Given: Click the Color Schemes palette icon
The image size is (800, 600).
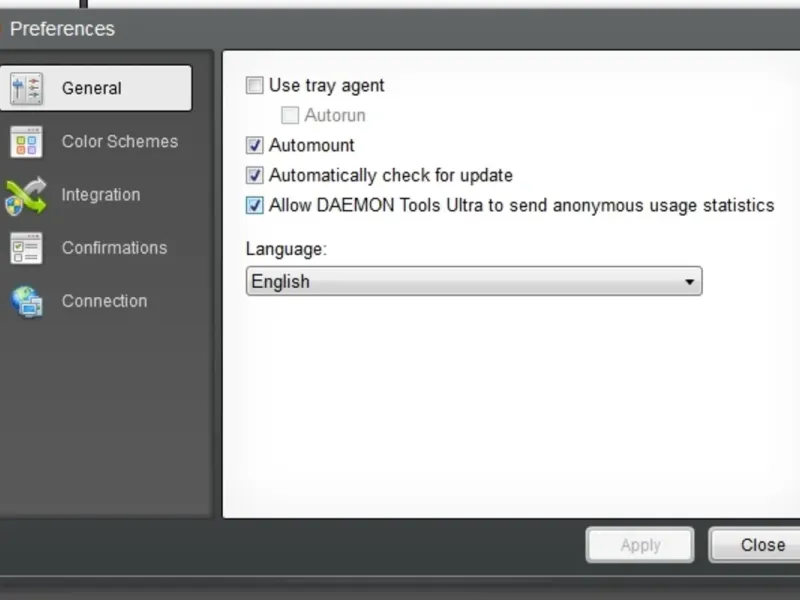Looking at the screenshot, I should click(26, 142).
